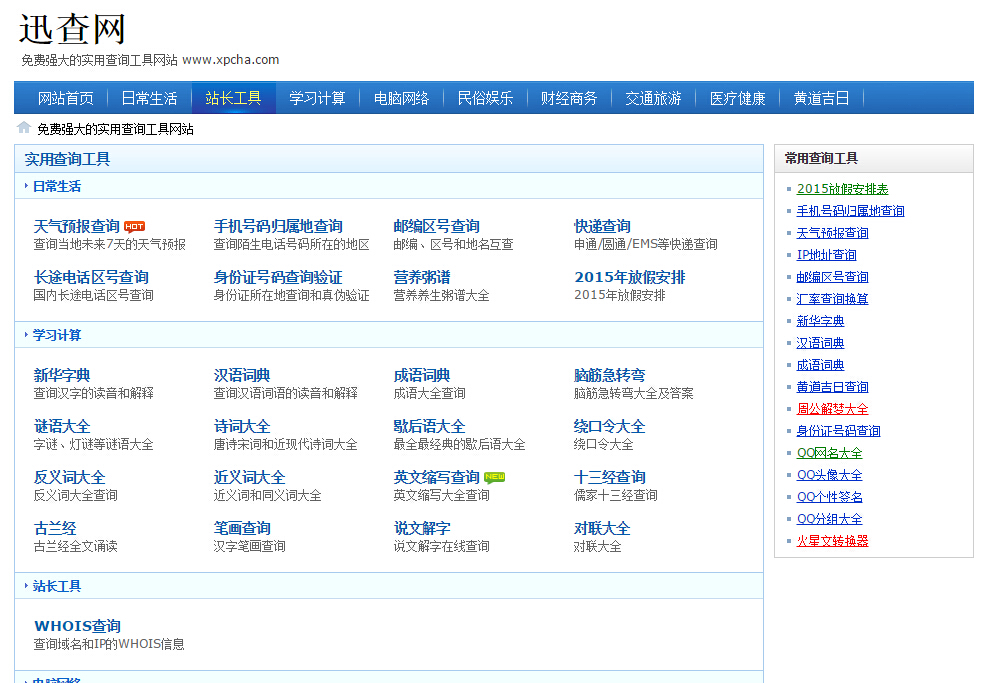The height and width of the screenshot is (683, 985).
Task: Open 诗词大全 link
Action: pos(242,426)
